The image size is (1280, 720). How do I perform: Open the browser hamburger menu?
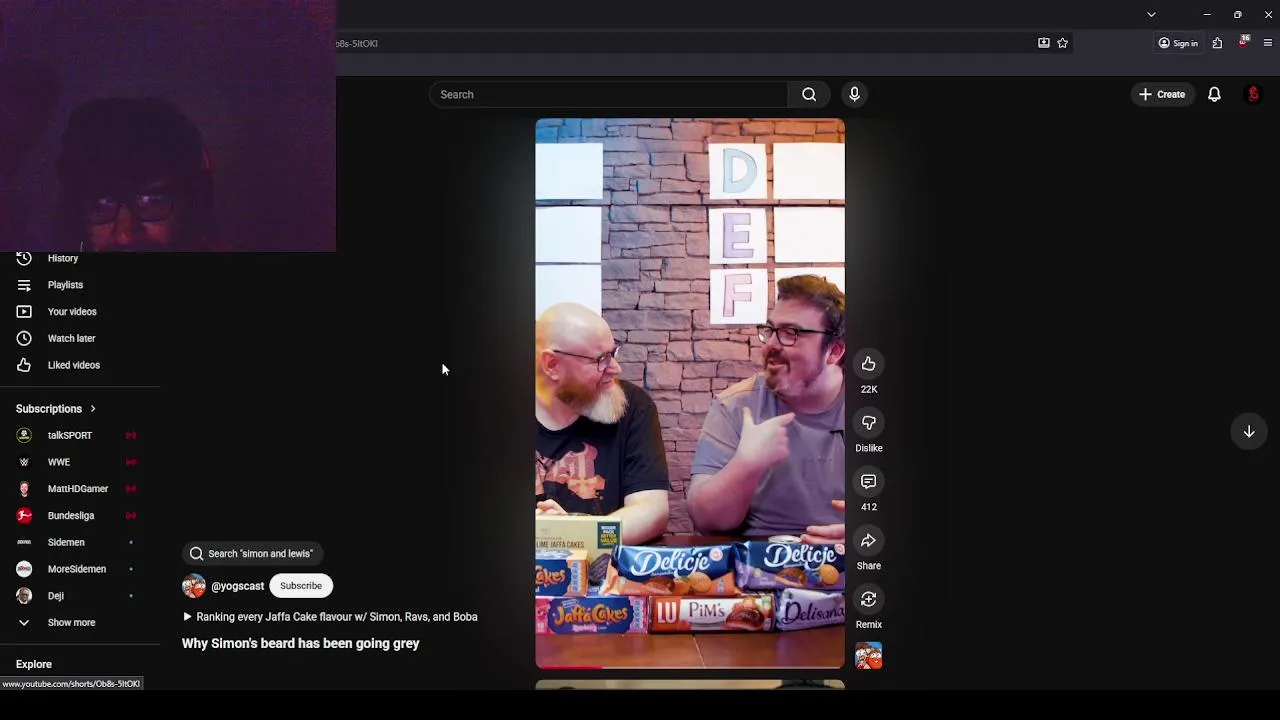coord(1268,43)
